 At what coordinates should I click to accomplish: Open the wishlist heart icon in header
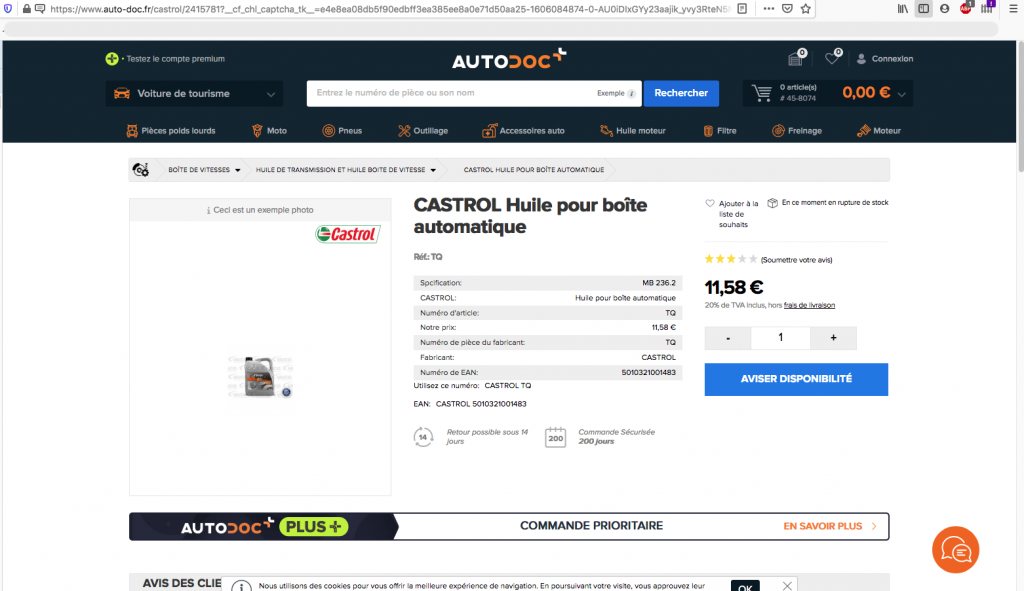point(832,58)
